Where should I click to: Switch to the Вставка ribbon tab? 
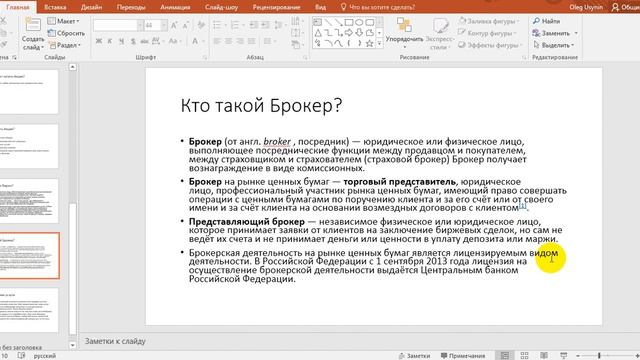click(55, 7)
